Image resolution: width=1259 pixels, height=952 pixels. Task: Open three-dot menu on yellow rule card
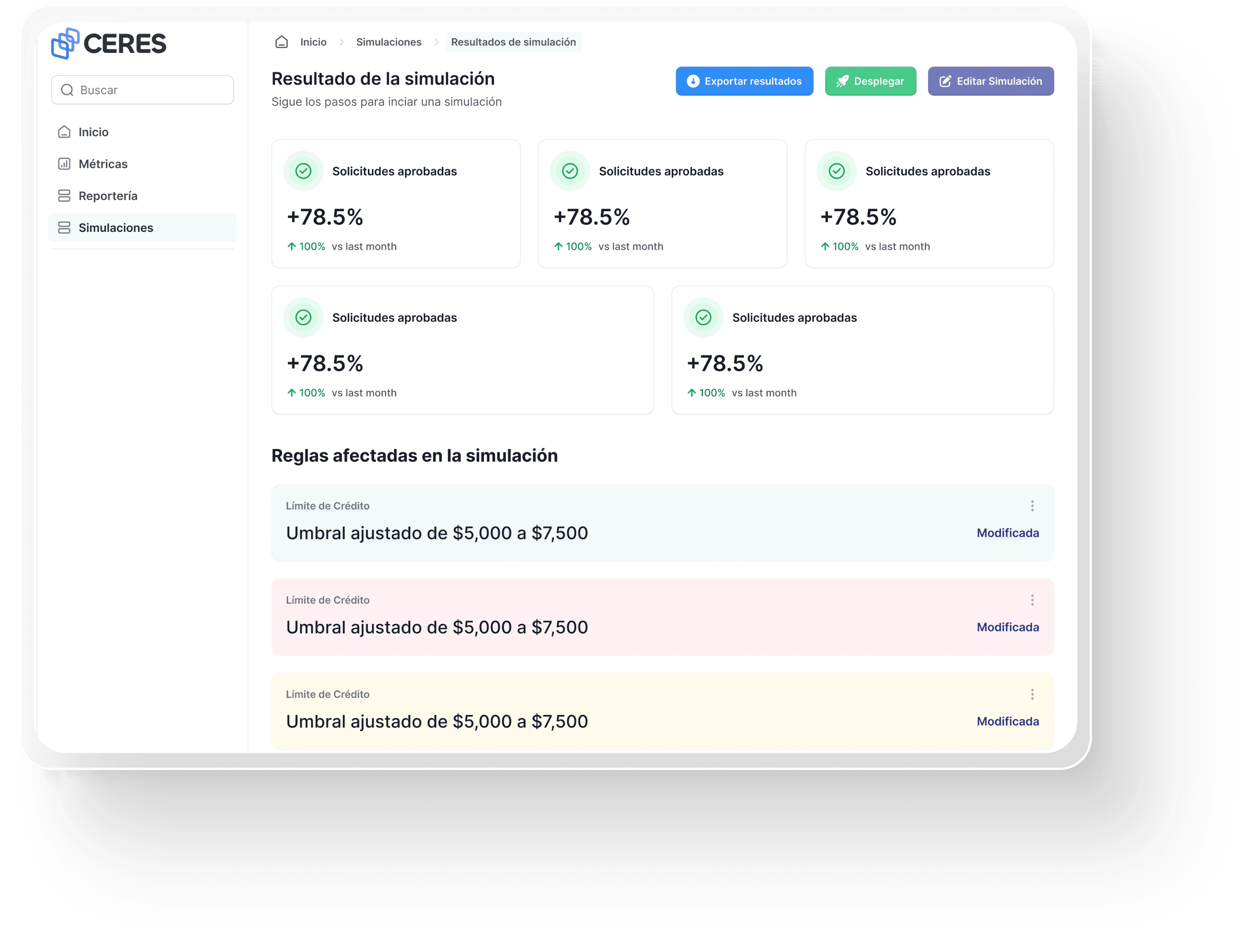[x=1032, y=694]
